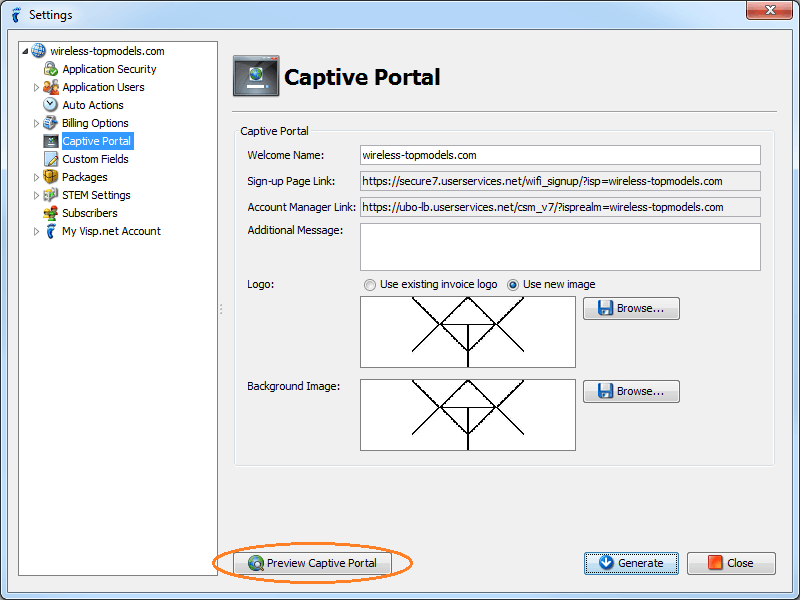The image size is (800, 600).
Task: Click the large Captive Portal header icon
Action: pos(256,76)
